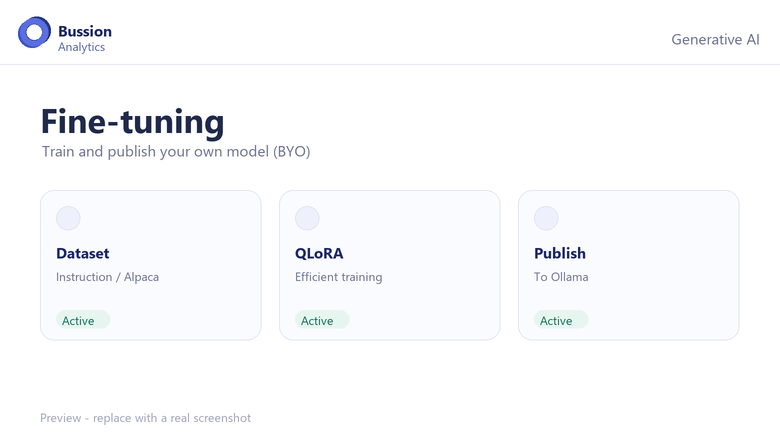The width and height of the screenshot is (780, 439).
Task: Select the QLoRA card title
Action: 319,253
